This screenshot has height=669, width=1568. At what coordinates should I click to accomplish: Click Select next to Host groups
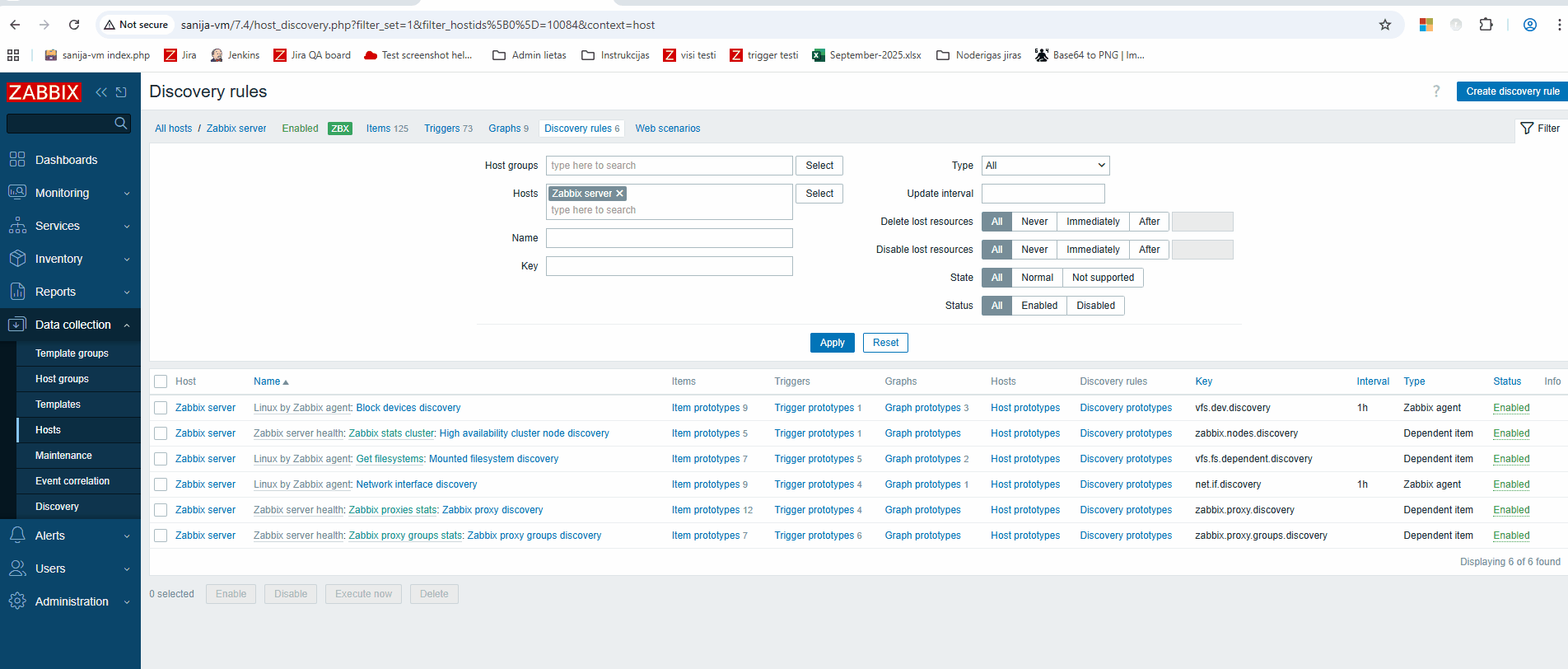(819, 166)
